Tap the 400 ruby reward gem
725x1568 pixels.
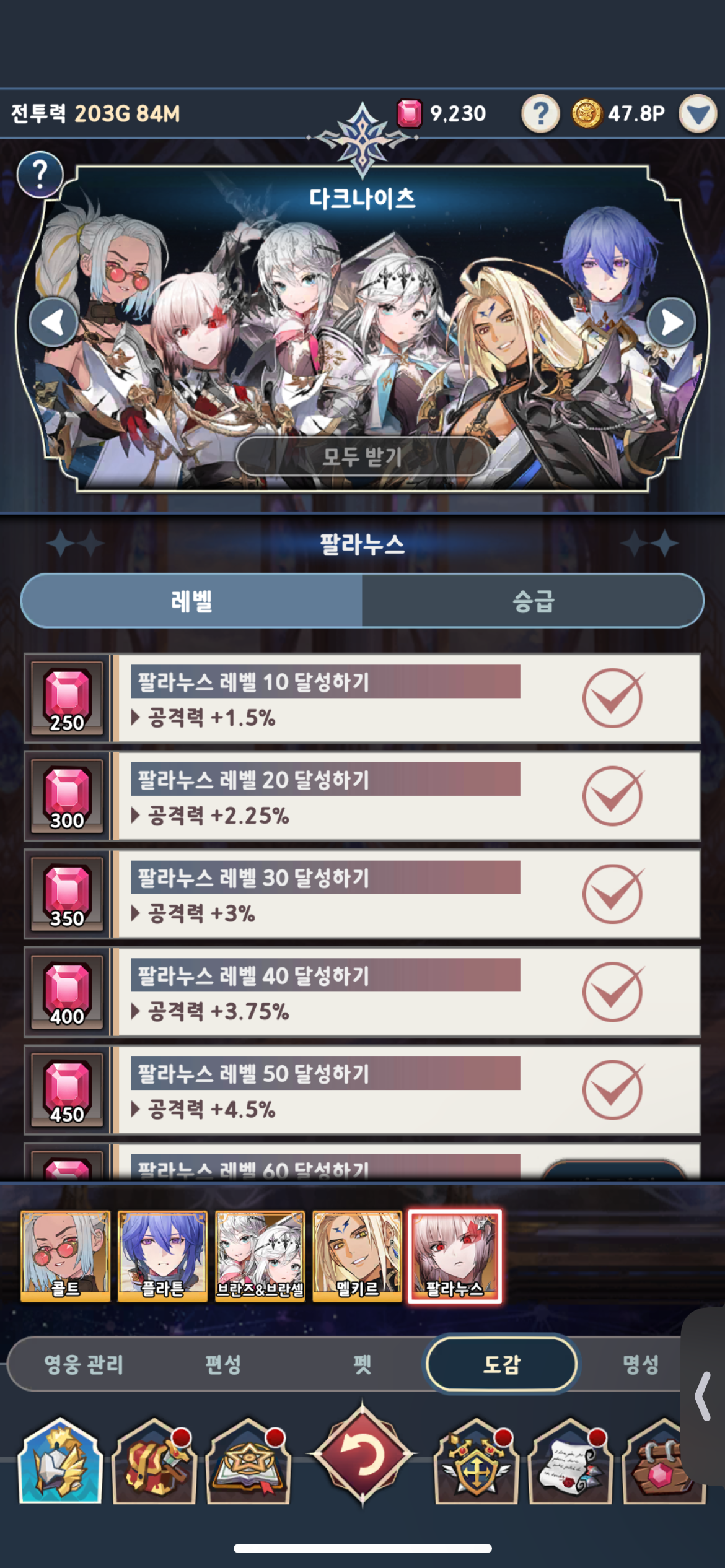[x=67, y=992]
